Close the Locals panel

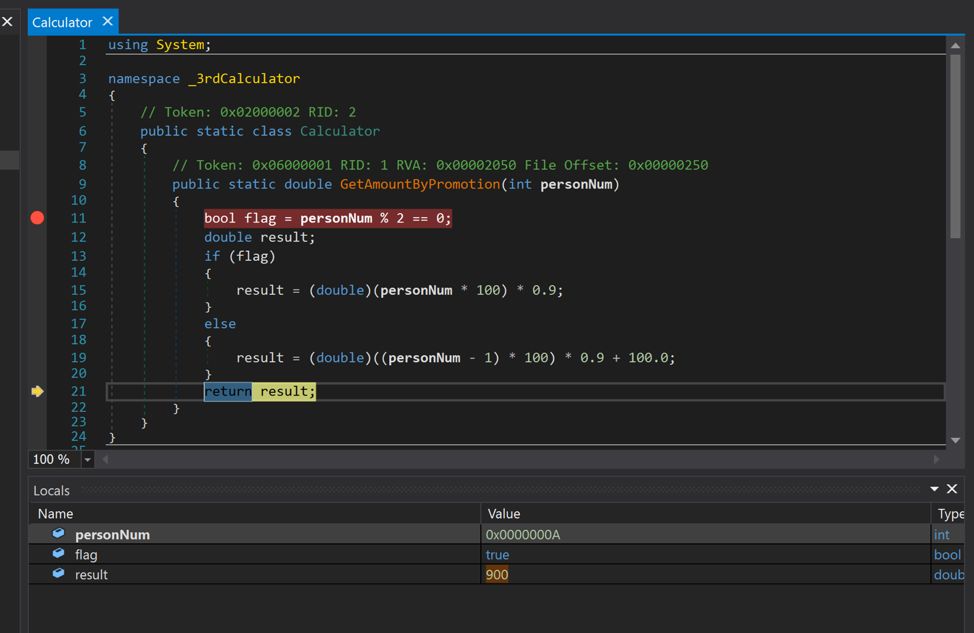952,489
